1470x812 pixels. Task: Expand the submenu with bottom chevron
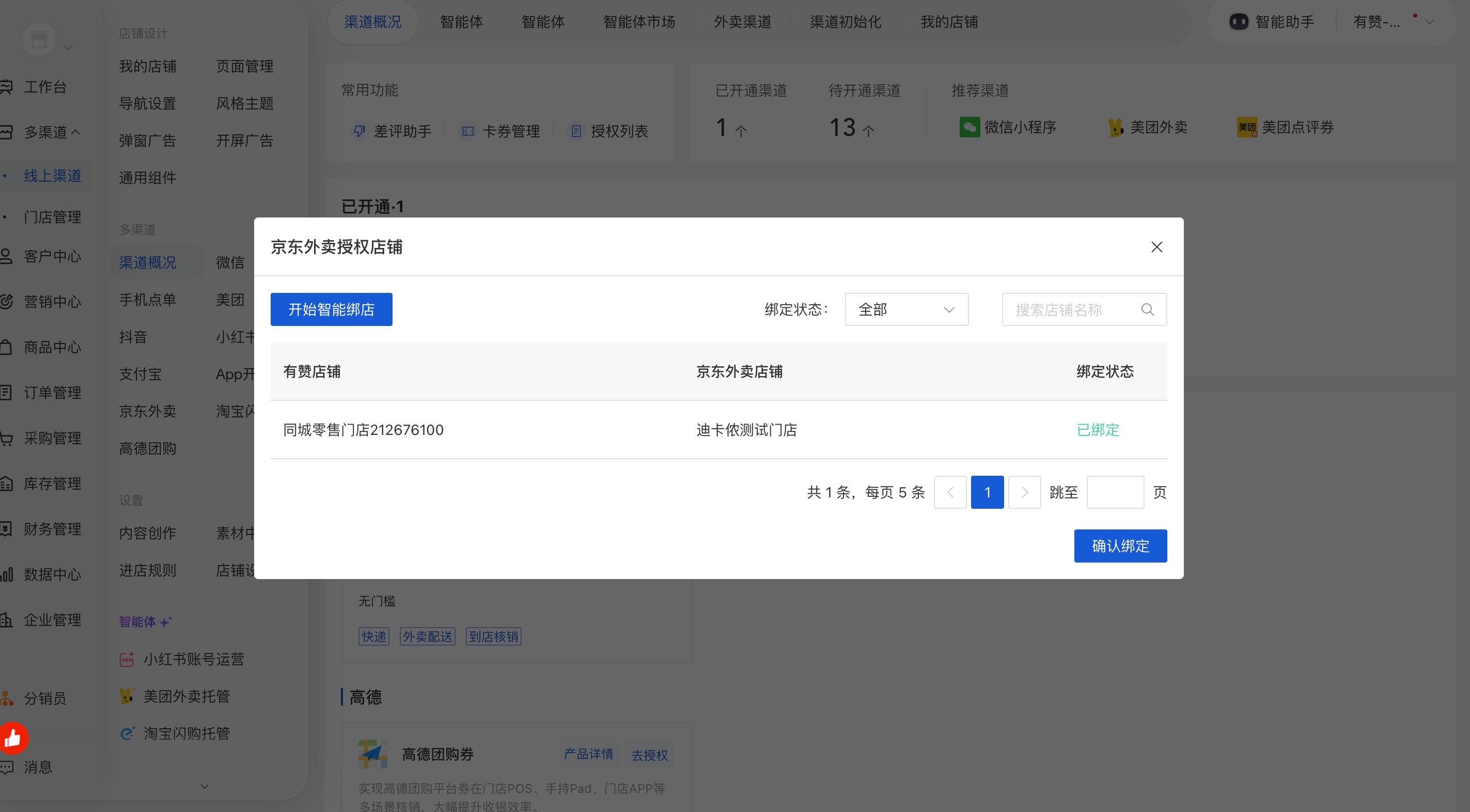point(205,786)
